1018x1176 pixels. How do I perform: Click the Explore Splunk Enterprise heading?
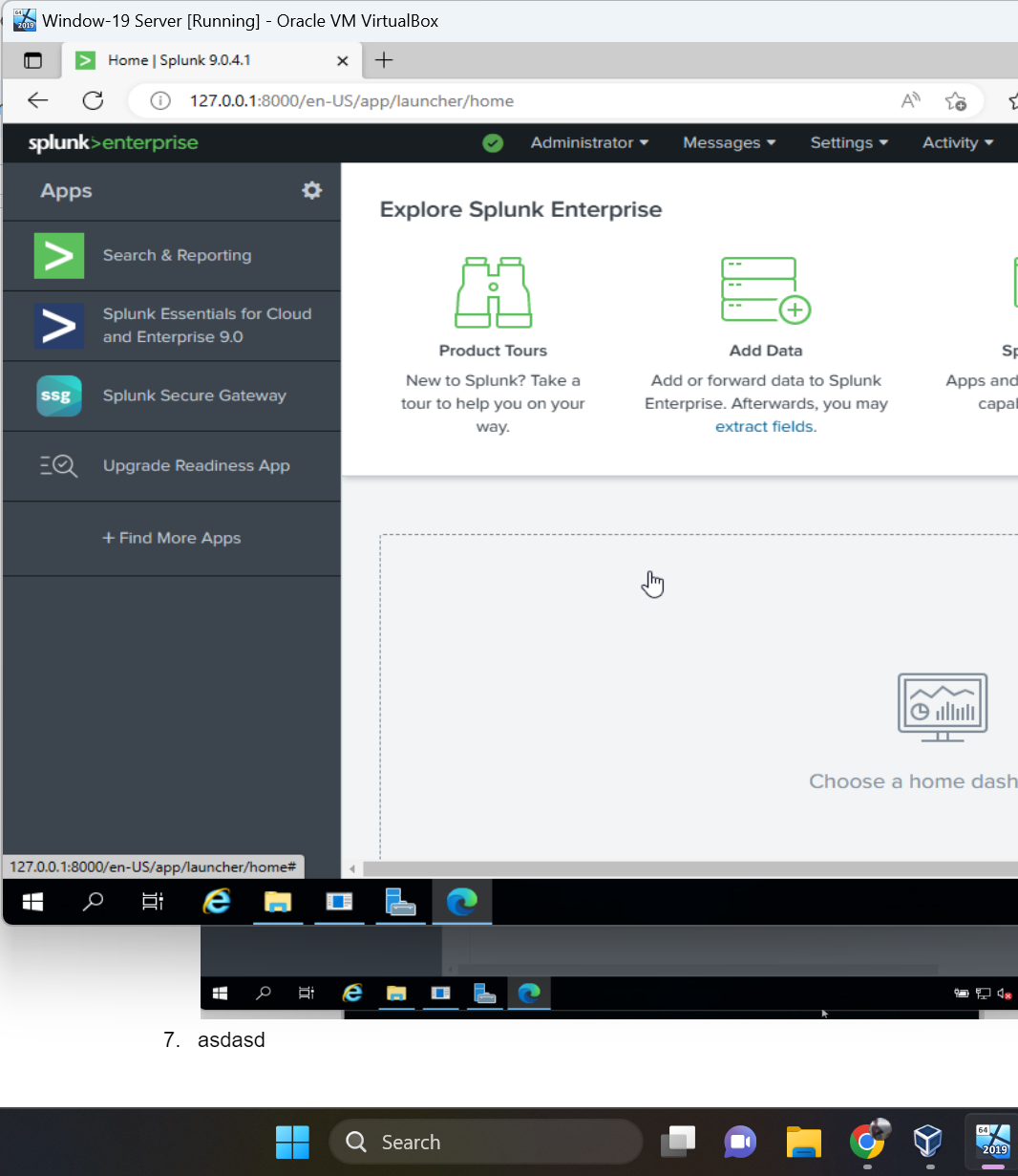(x=520, y=210)
